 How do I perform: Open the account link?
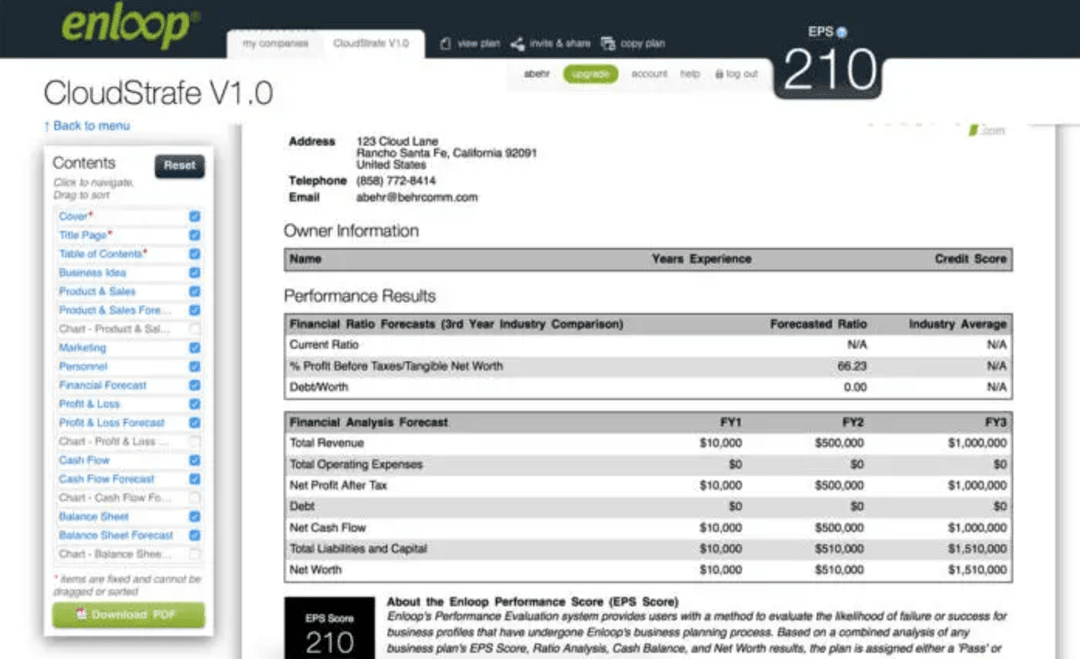click(x=649, y=74)
